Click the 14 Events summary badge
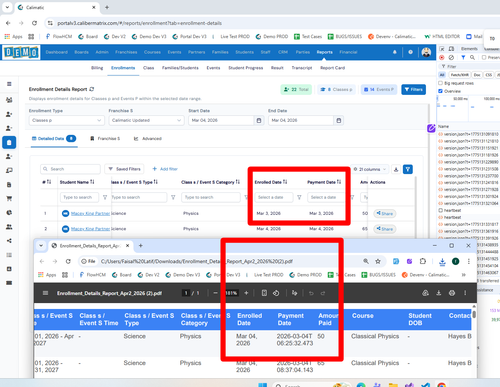Screen dimensions: 500x387 (x=379, y=89)
